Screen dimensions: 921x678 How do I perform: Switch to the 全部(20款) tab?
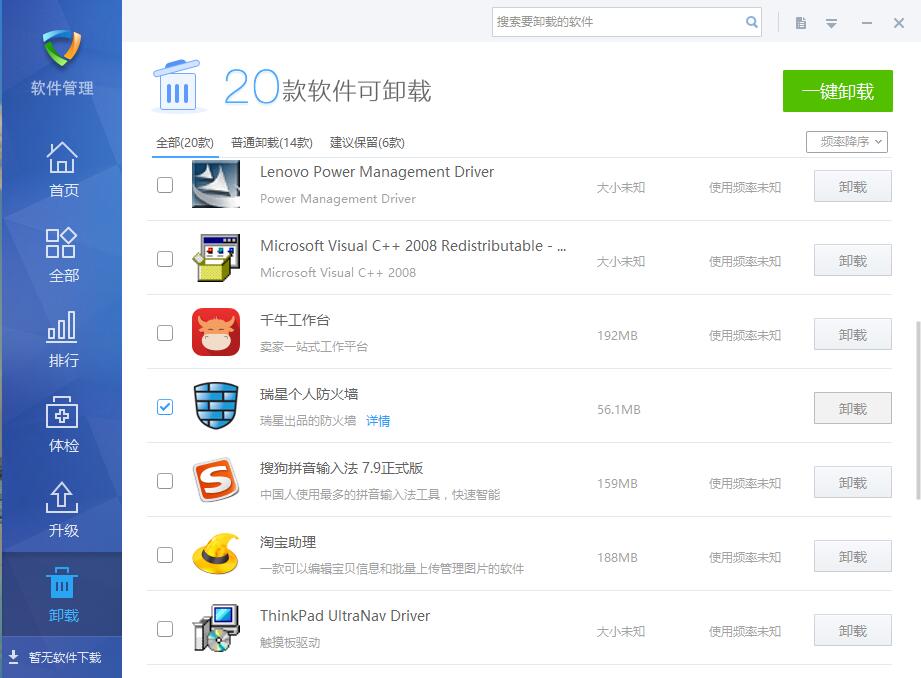click(x=184, y=143)
